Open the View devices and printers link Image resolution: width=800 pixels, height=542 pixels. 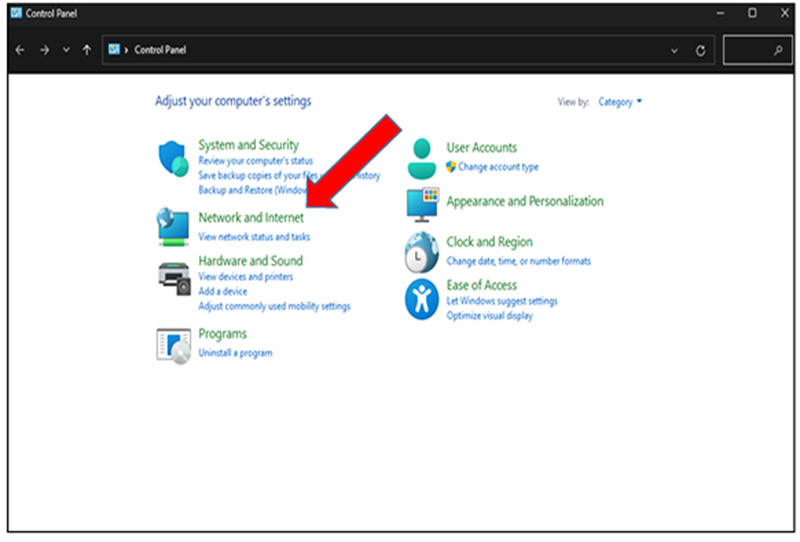245,277
